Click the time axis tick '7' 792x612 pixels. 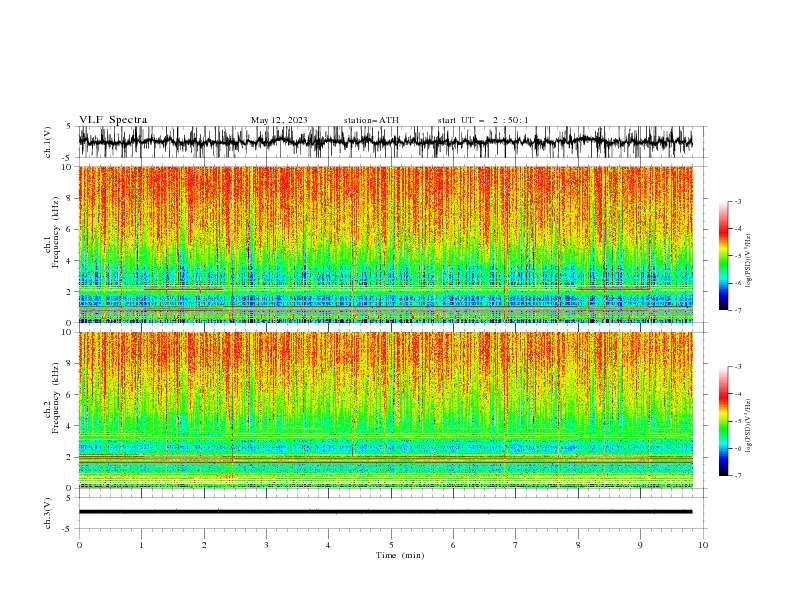coord(516,545)
